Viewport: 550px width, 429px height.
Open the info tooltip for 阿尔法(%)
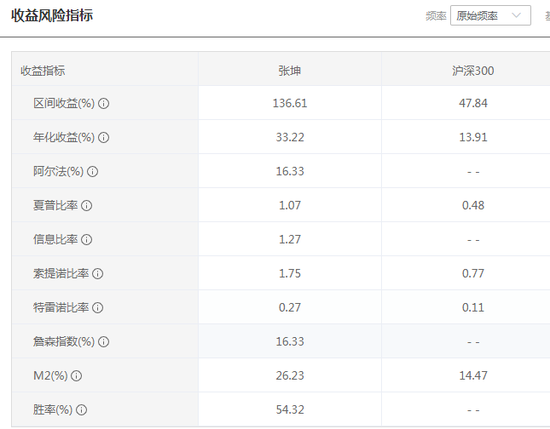92,172
